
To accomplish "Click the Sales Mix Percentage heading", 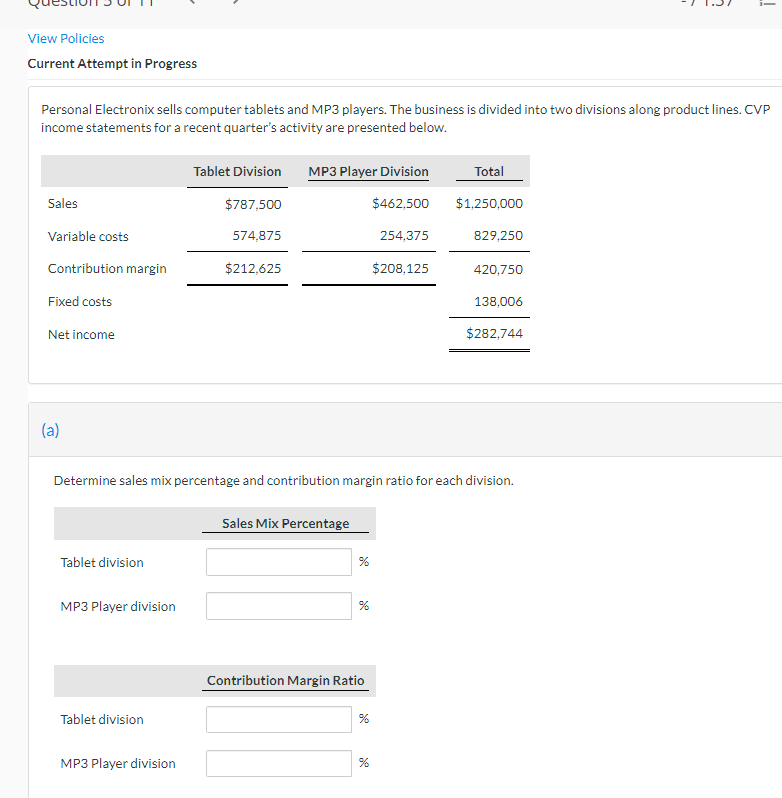I will point(285,524).
